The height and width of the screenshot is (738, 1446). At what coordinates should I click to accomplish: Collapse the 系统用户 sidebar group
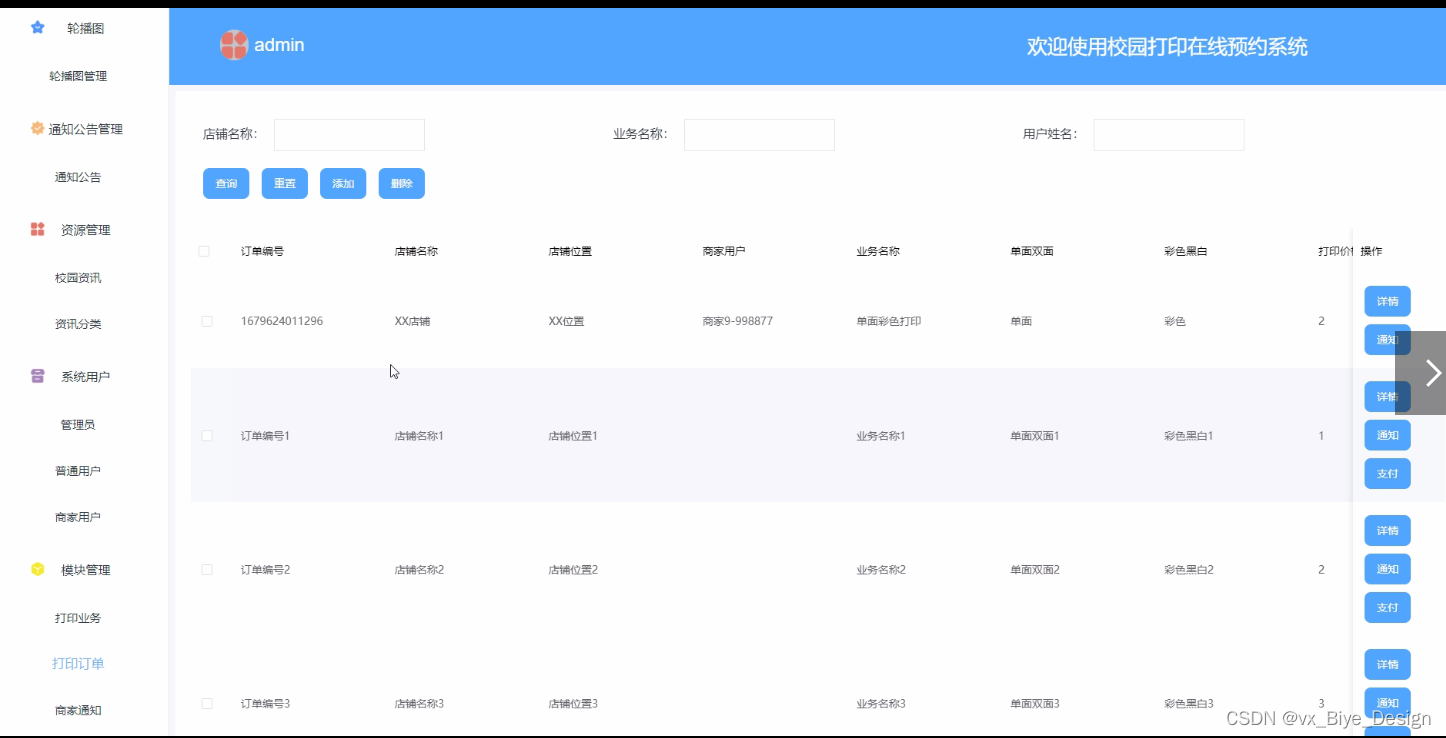coord(84,376)
